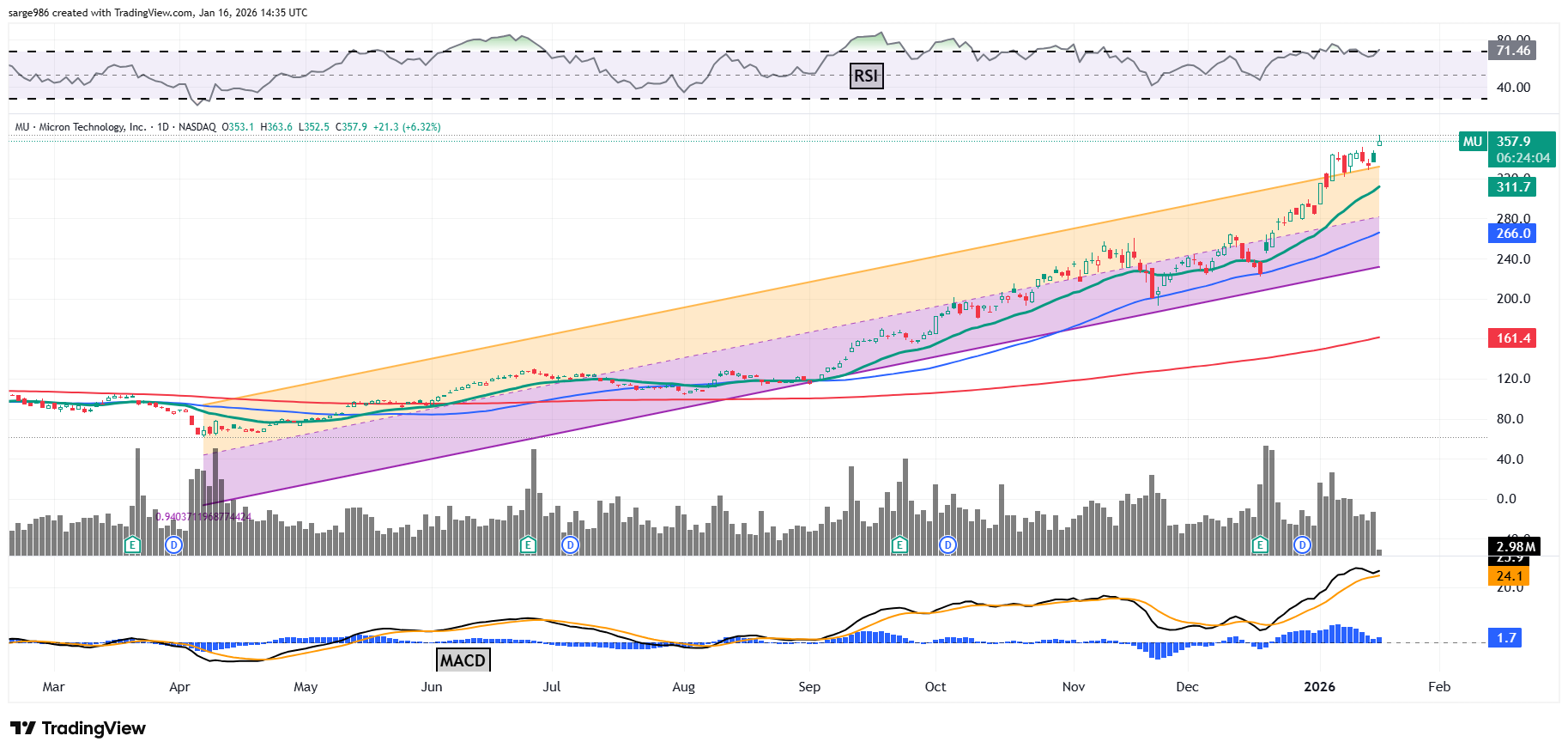This screenshot has width=1568, height=754.
Task: Click the MU Micron Technology chart title
Action: pyautogui.click(x=81, y=127)
